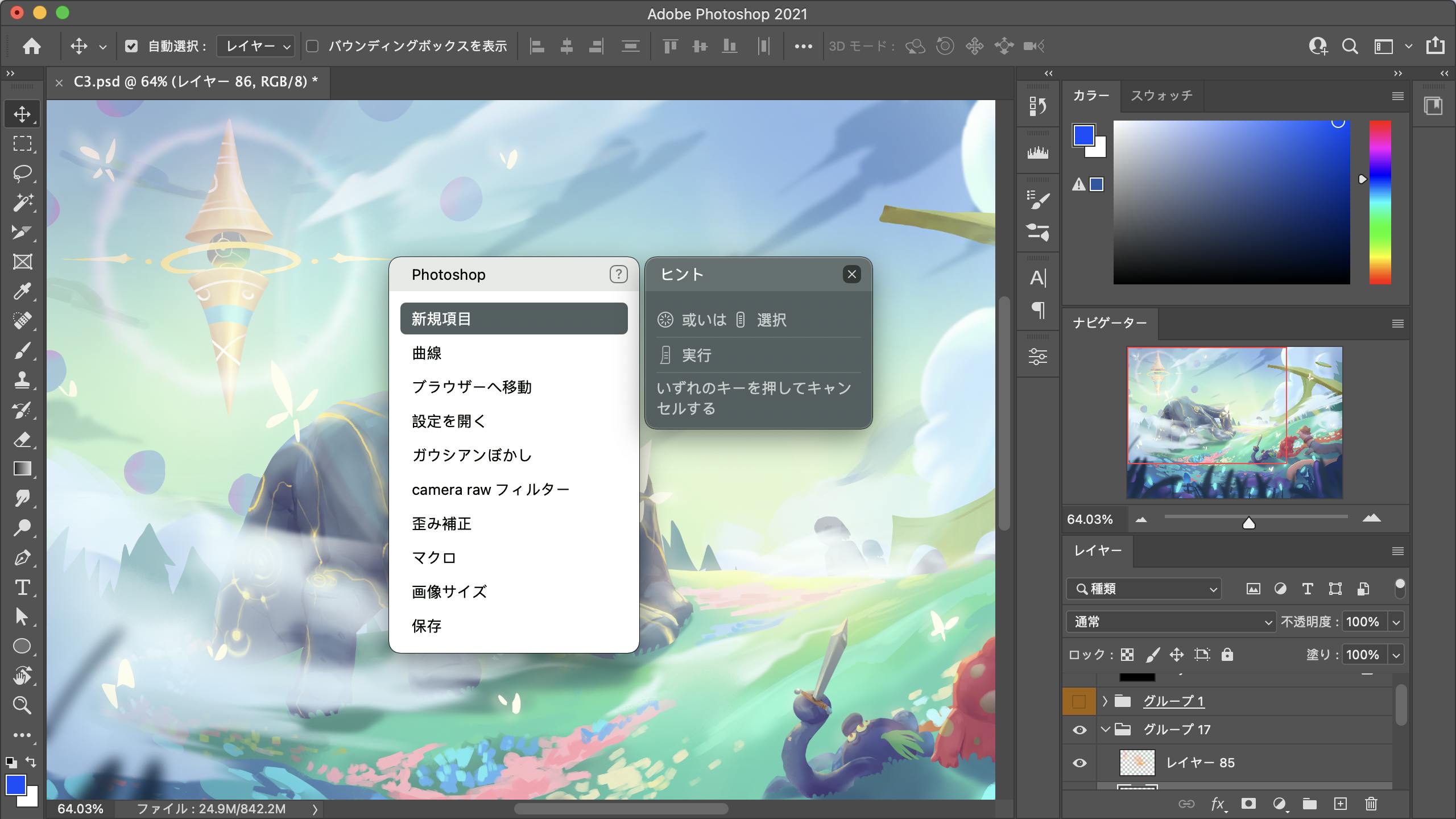1456x819 pixels.
Task: Select the Lasso tool
Action: click(22, 173)
